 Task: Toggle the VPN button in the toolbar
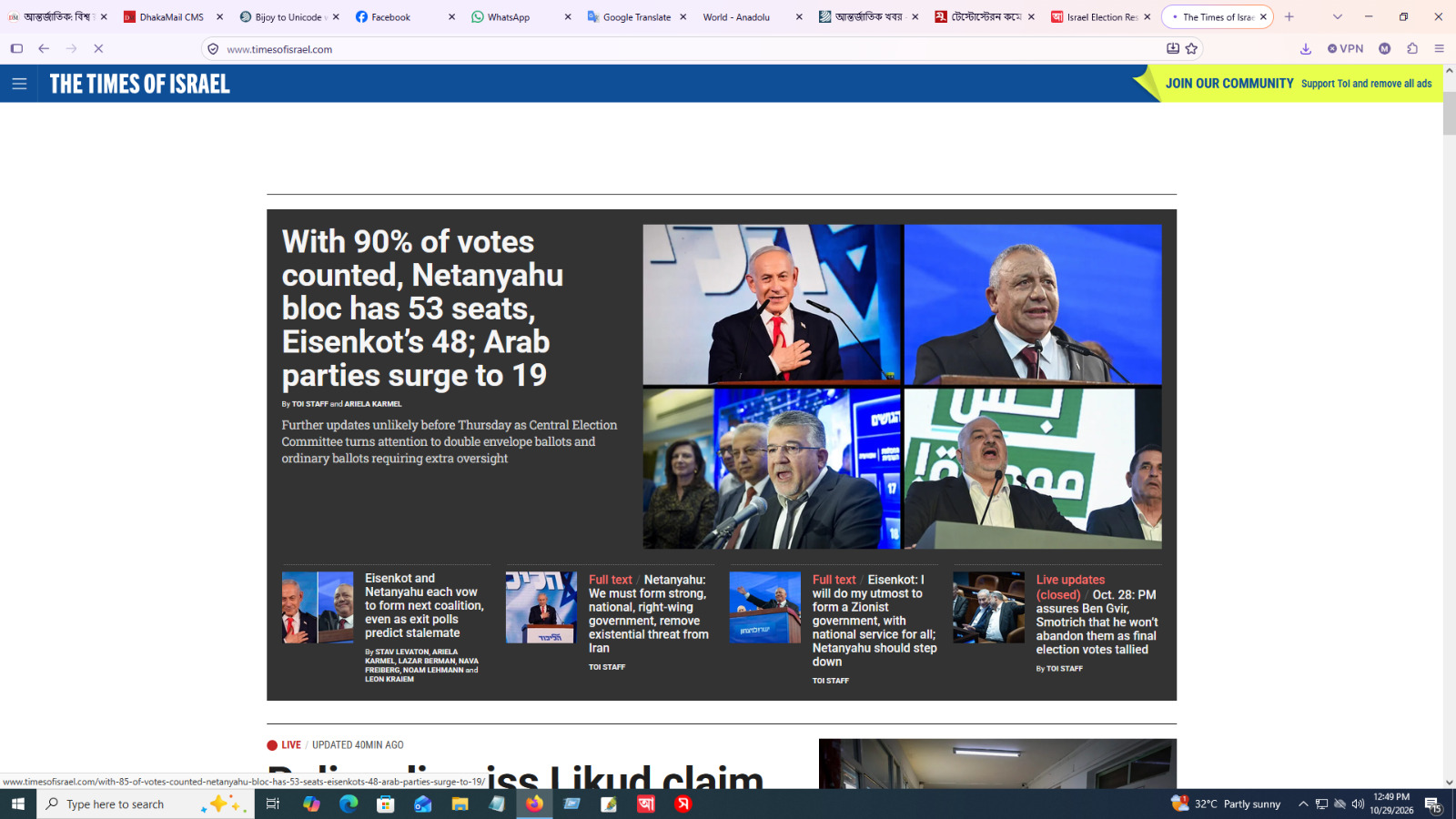click(x=1346, y=48)
